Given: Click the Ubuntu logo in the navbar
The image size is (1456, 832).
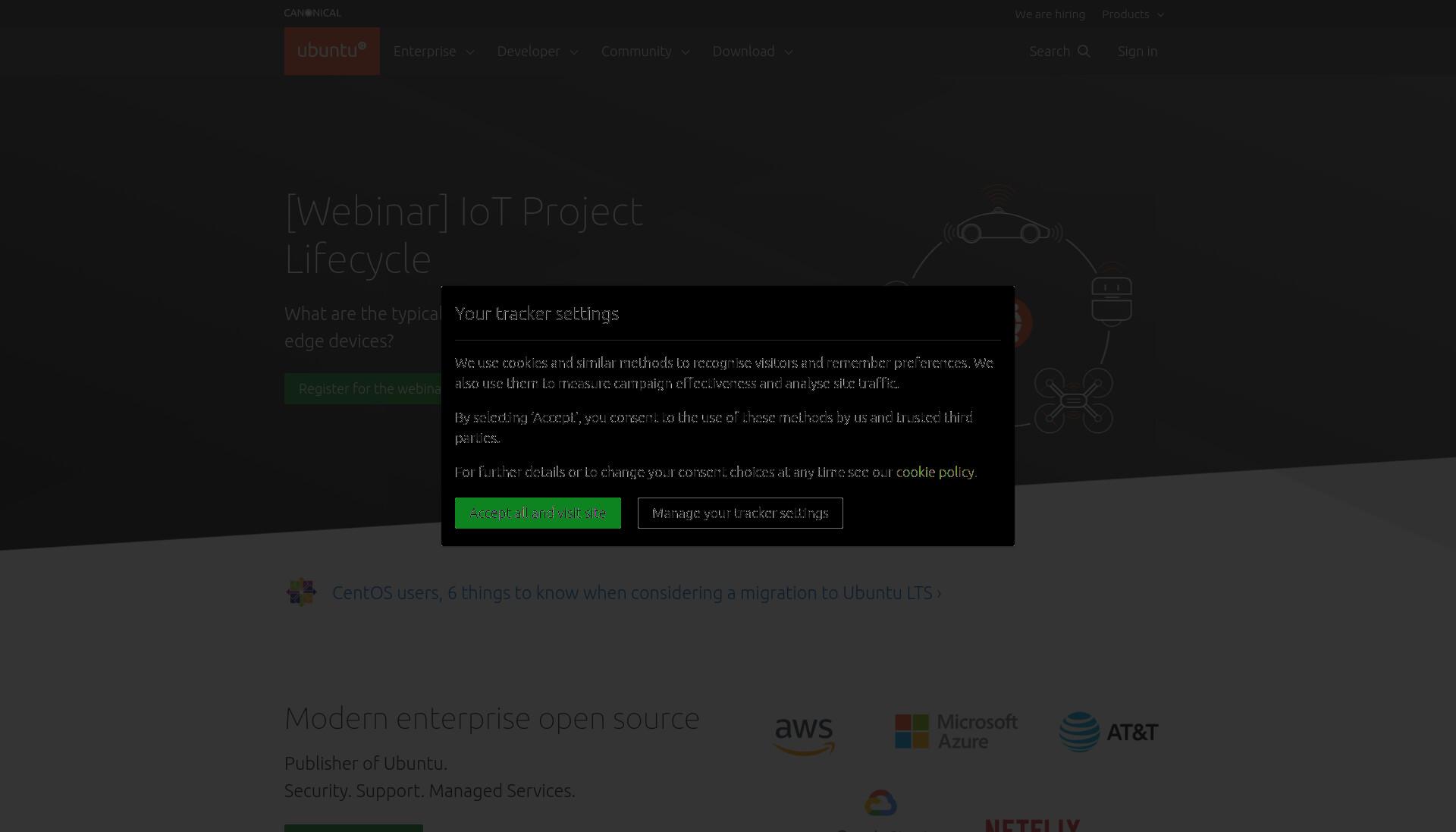Looking at the screenshot, I should pos(331,51).
